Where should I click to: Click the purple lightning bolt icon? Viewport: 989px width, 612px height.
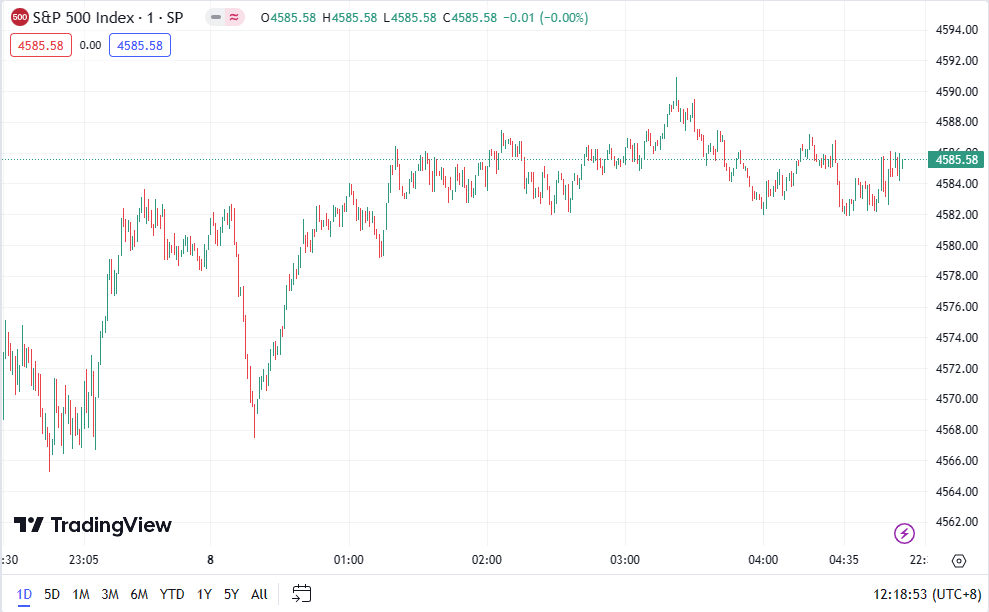tap(904, 533)
